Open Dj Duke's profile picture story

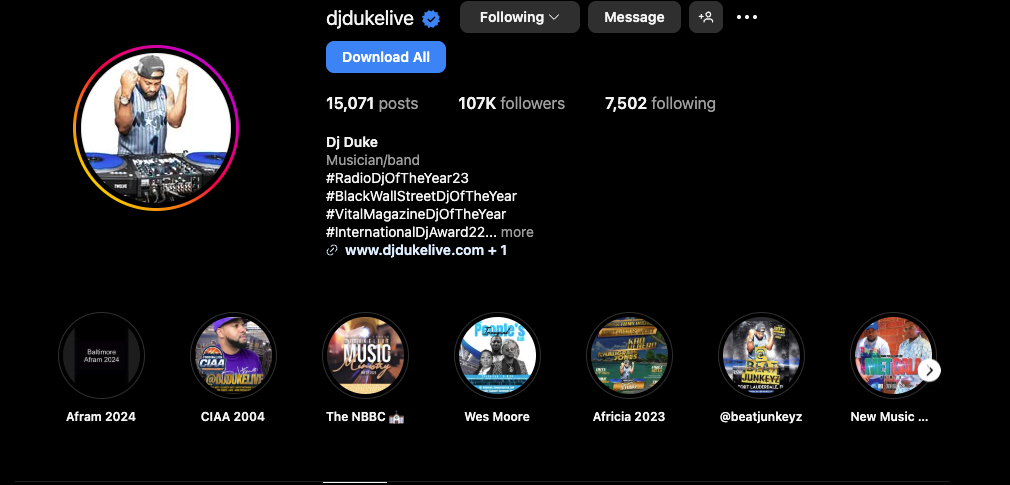(x=156, y=128)
